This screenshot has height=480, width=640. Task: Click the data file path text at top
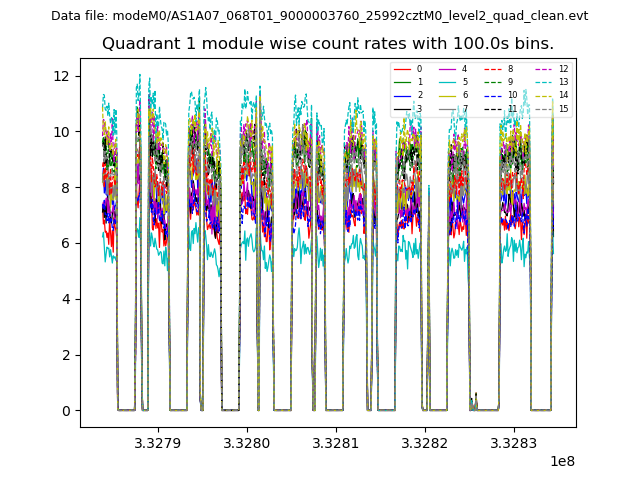pos(319,16)
